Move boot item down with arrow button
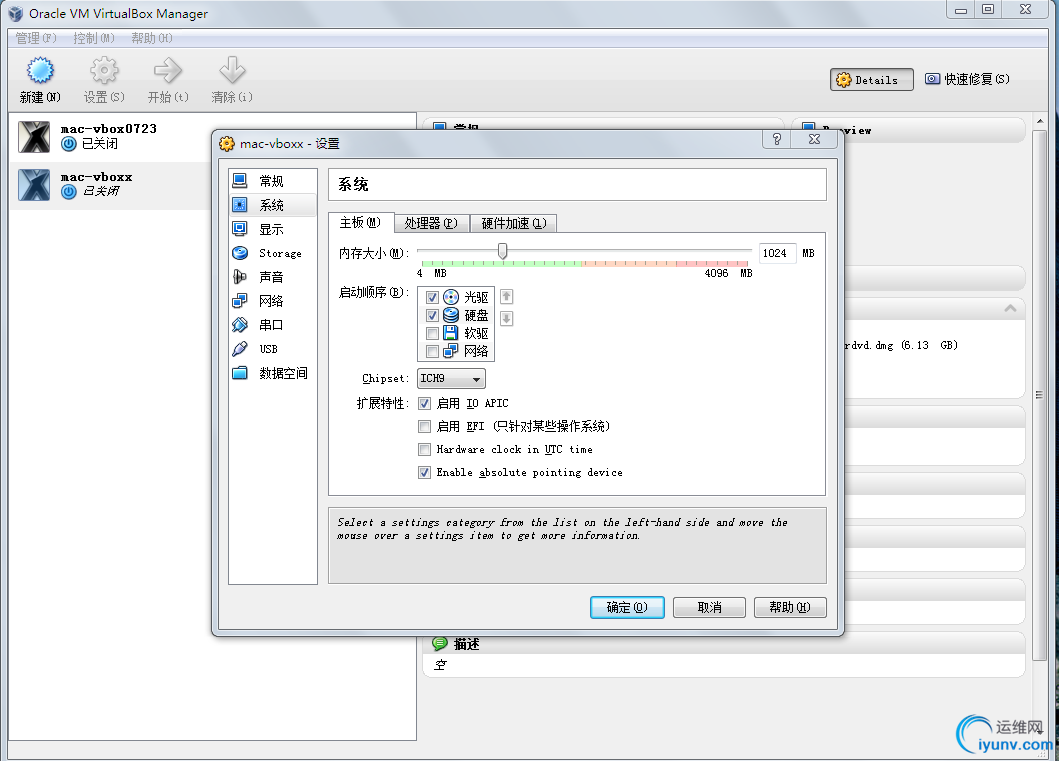The image size is (1059, 761). 507,318
